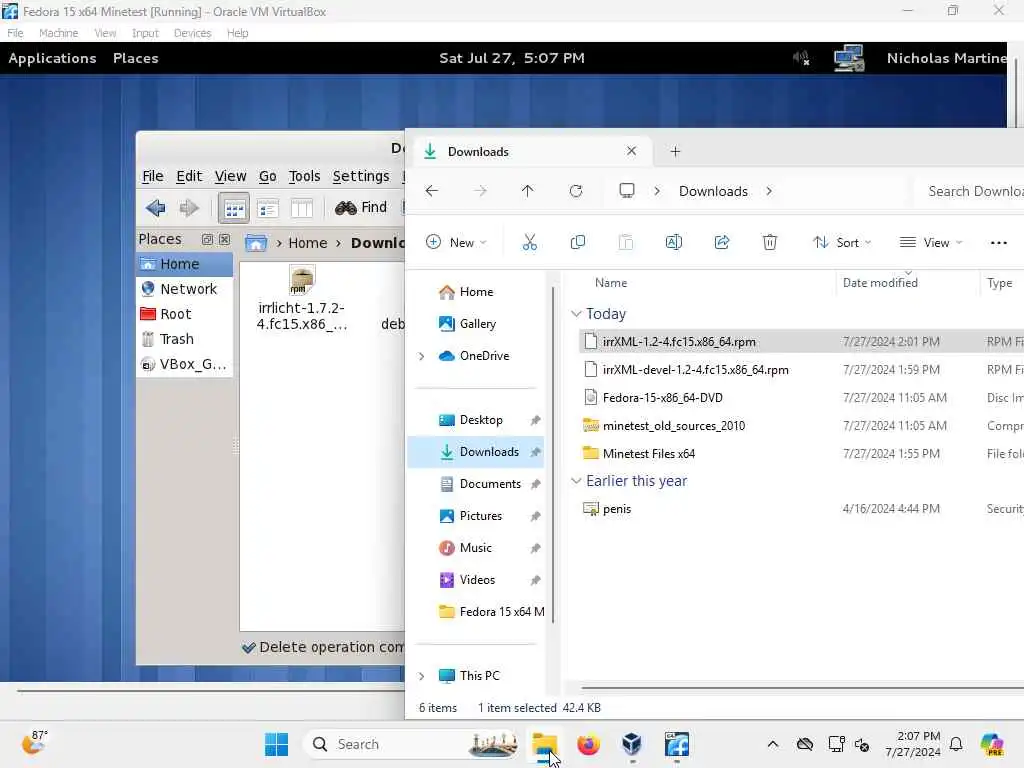This screenshot has width=1024, height=768.
Task: Open Go menu in Fedora file manager
Action: pos(267,176)
